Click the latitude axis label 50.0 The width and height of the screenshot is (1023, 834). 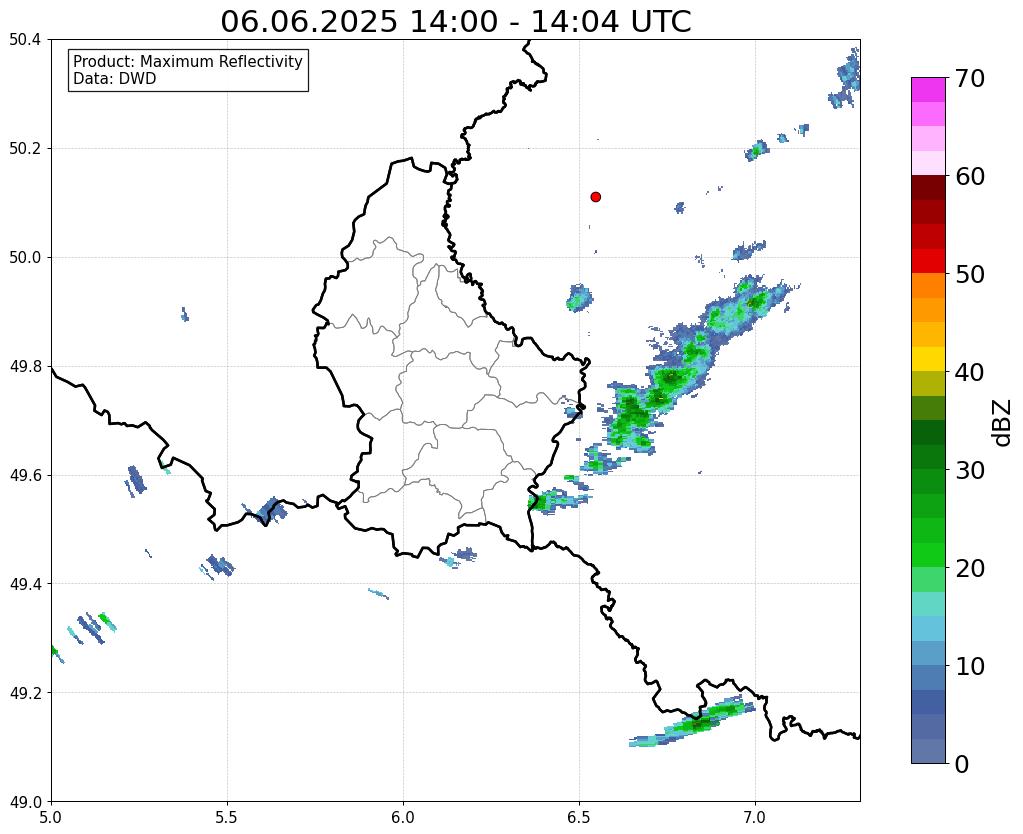25,257
